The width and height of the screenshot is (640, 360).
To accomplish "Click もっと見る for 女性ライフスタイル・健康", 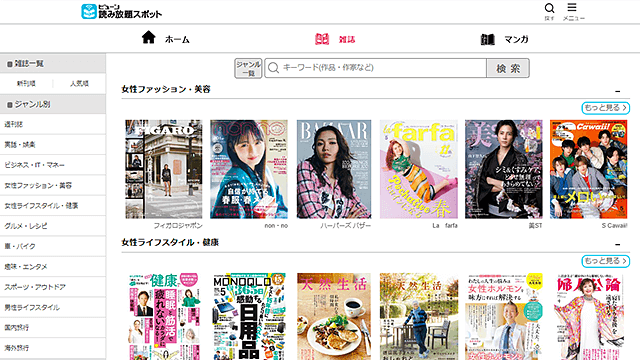I will (x=606, y=261).
